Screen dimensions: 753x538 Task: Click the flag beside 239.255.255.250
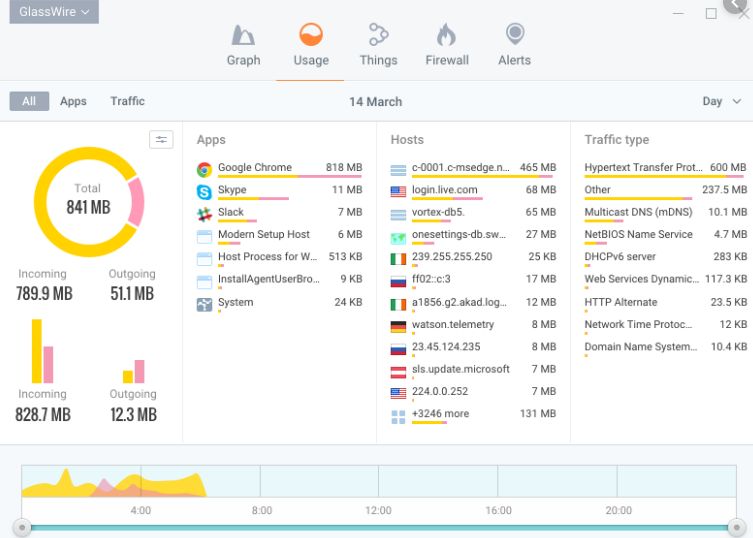tap(398, 259)
